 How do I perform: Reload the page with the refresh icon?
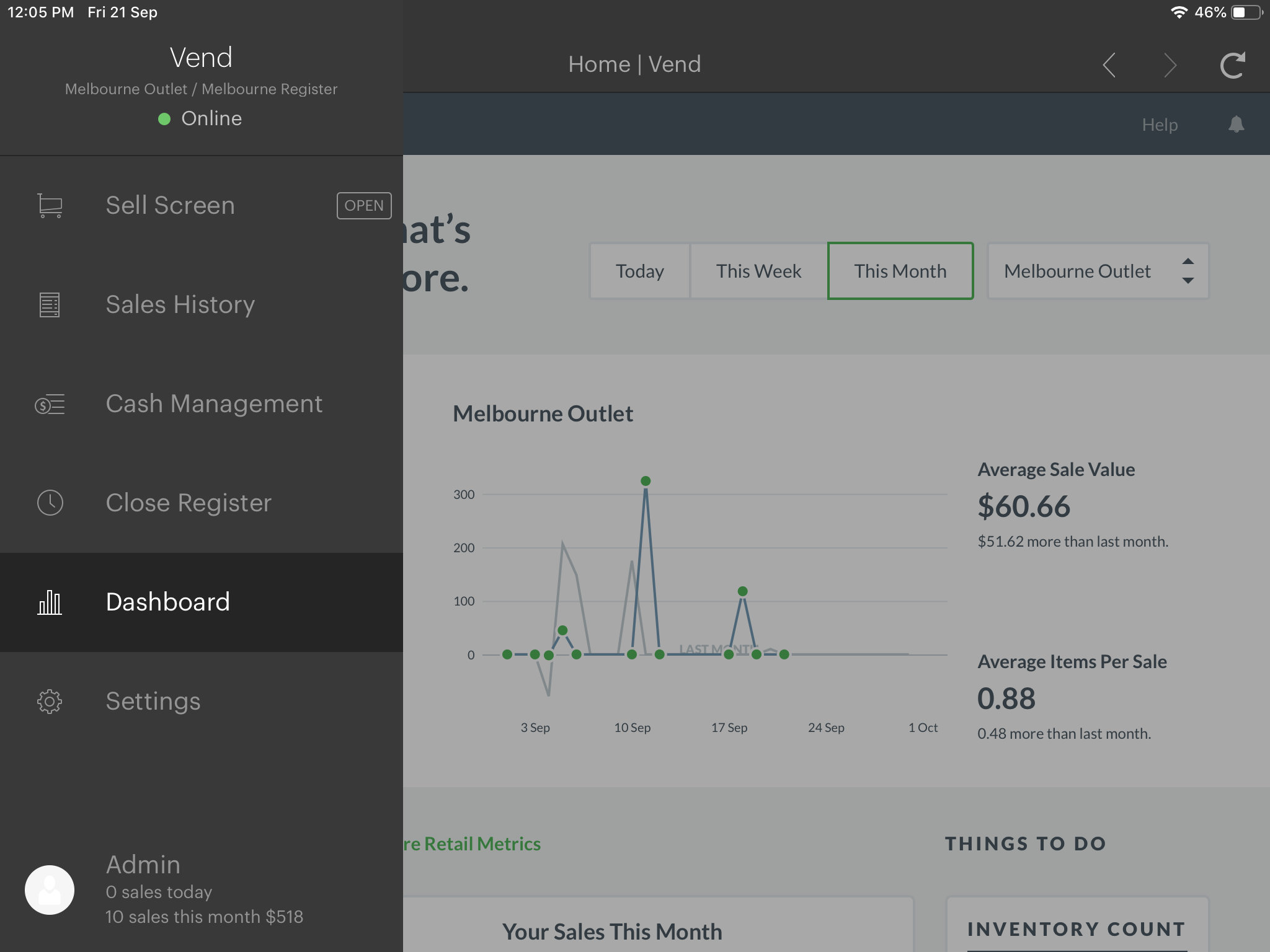(1232, 65)
